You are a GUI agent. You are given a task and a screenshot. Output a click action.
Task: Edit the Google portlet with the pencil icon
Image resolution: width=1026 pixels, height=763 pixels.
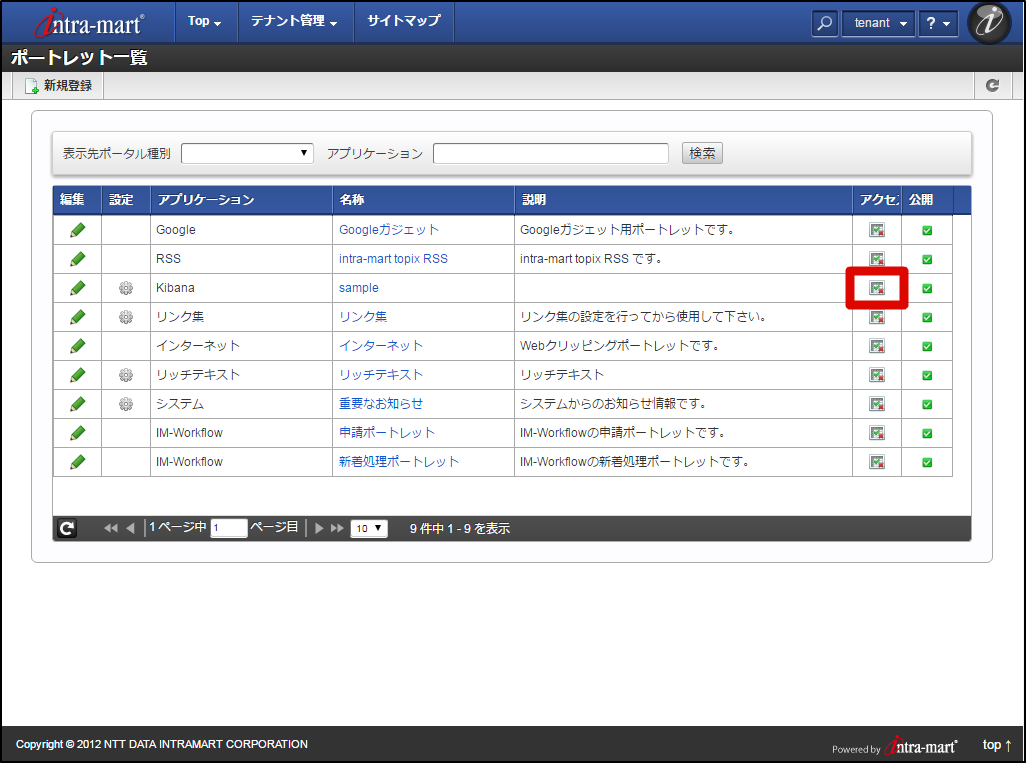pyautogui.click(x=77, y=229)
